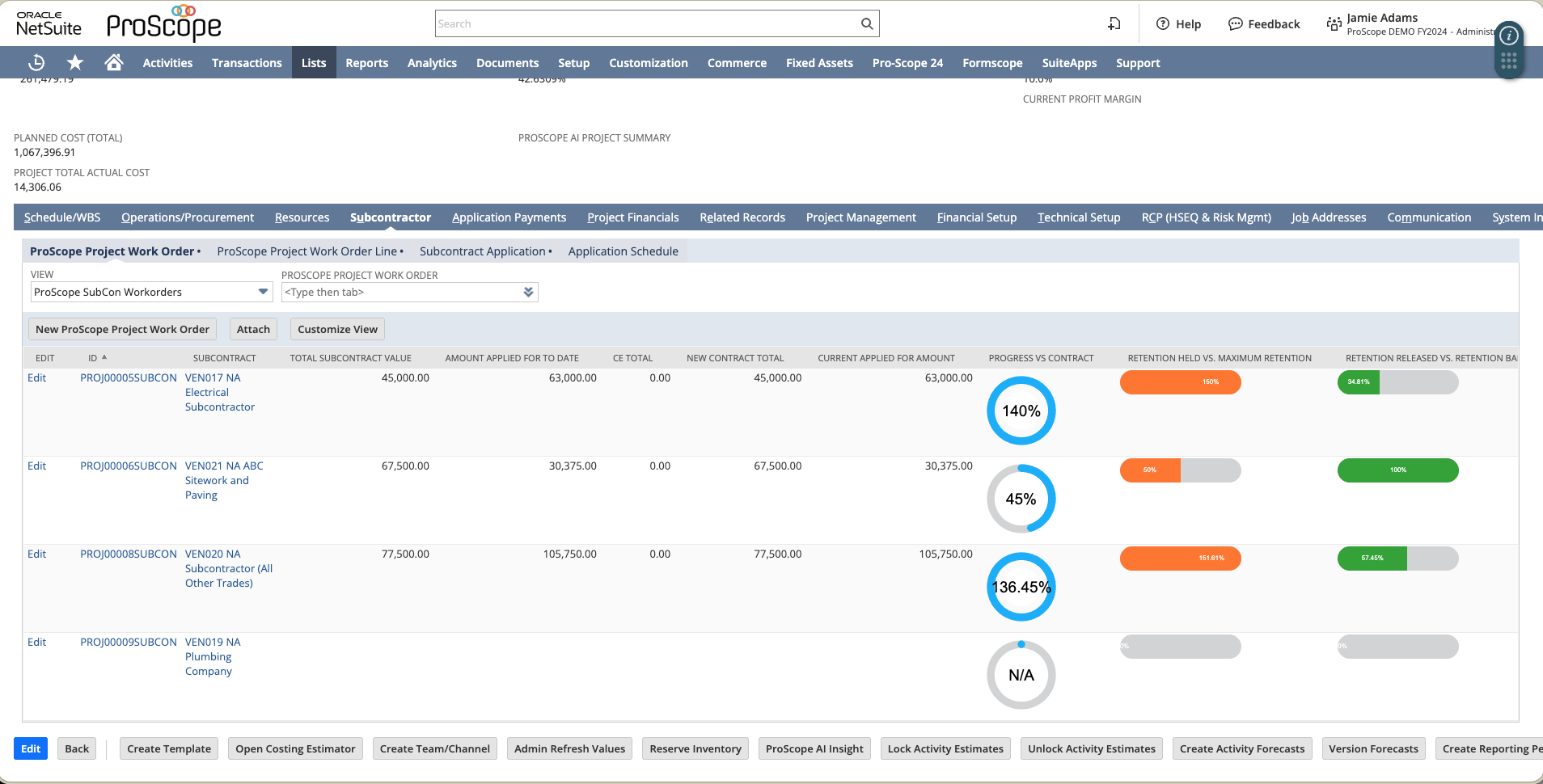This screenshot has width=1543, height=784.
Task: Open the roles icon beside Jamie Adams
Action: 1334,23
